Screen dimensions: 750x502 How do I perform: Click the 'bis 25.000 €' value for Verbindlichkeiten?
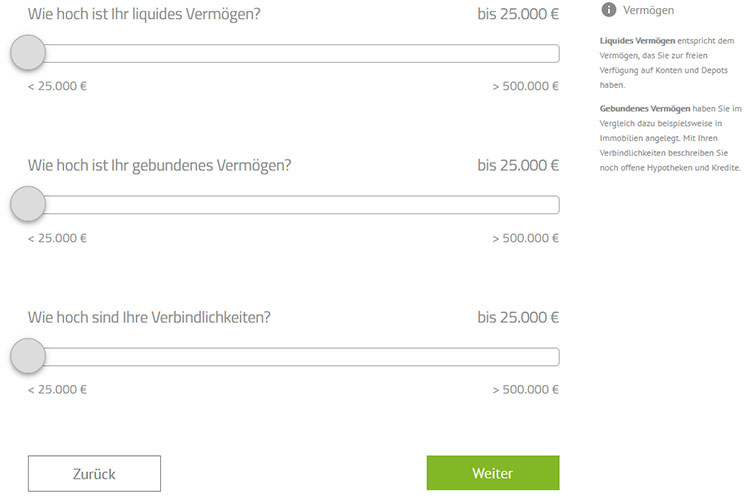point(518,317)
